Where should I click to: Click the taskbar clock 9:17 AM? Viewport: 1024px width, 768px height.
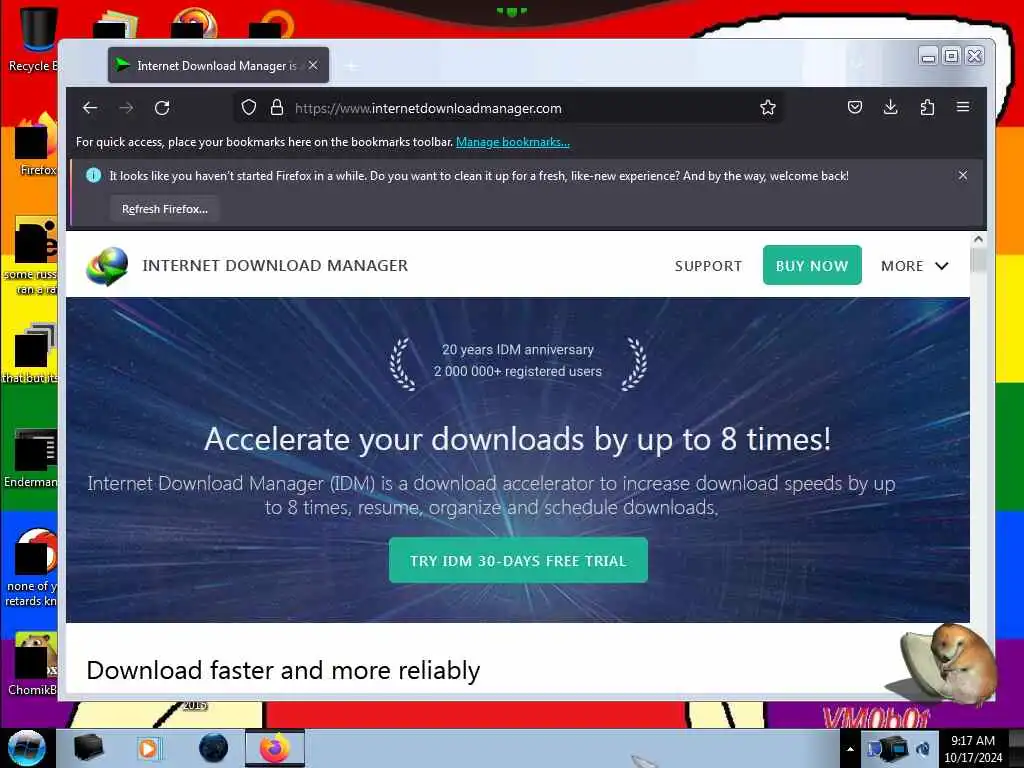pos(972,749)
